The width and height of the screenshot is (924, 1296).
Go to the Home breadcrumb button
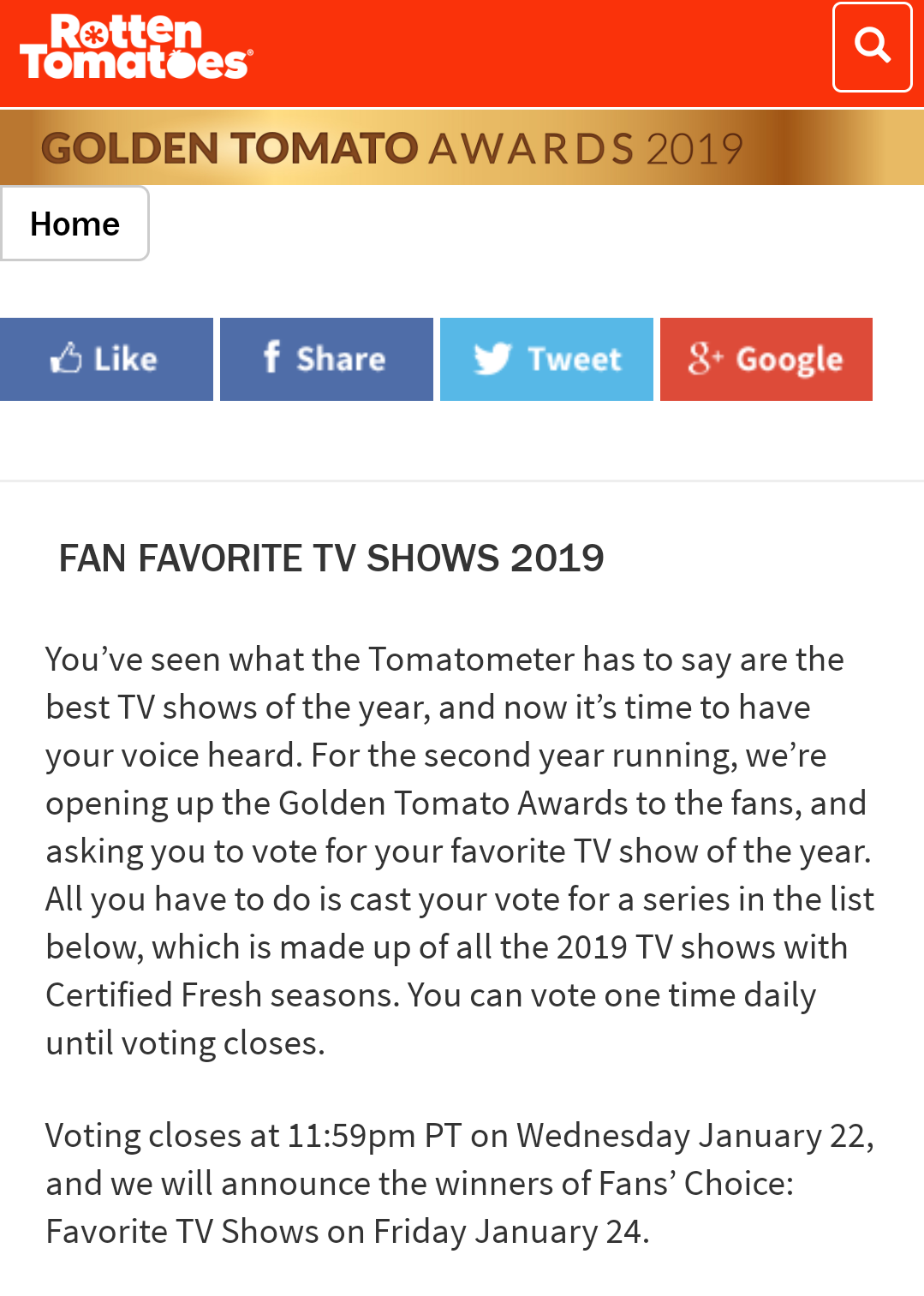coord(75,224)
